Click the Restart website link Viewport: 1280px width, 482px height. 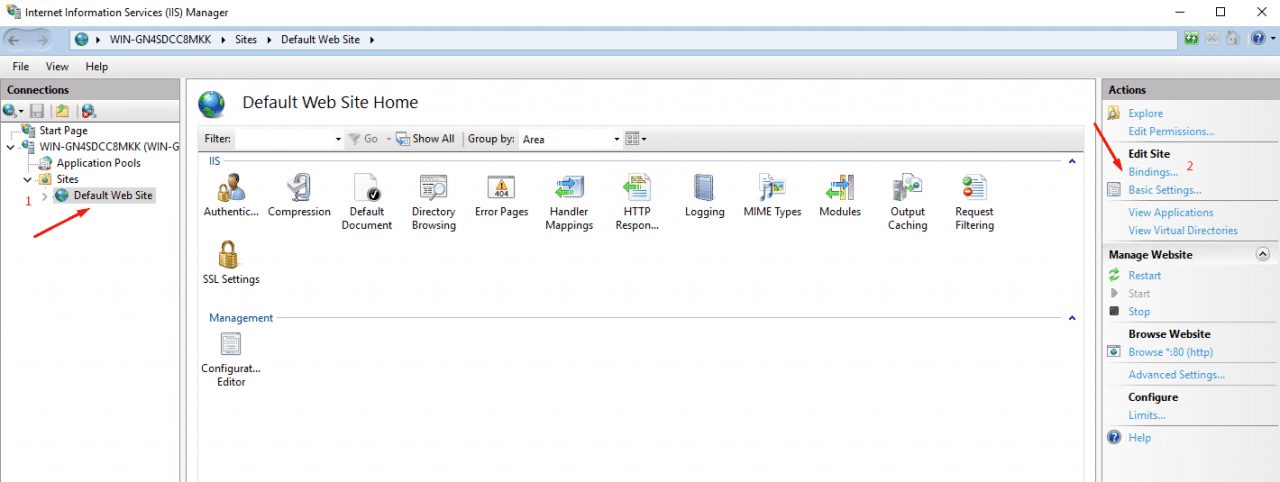click(x=1145, y=275)
